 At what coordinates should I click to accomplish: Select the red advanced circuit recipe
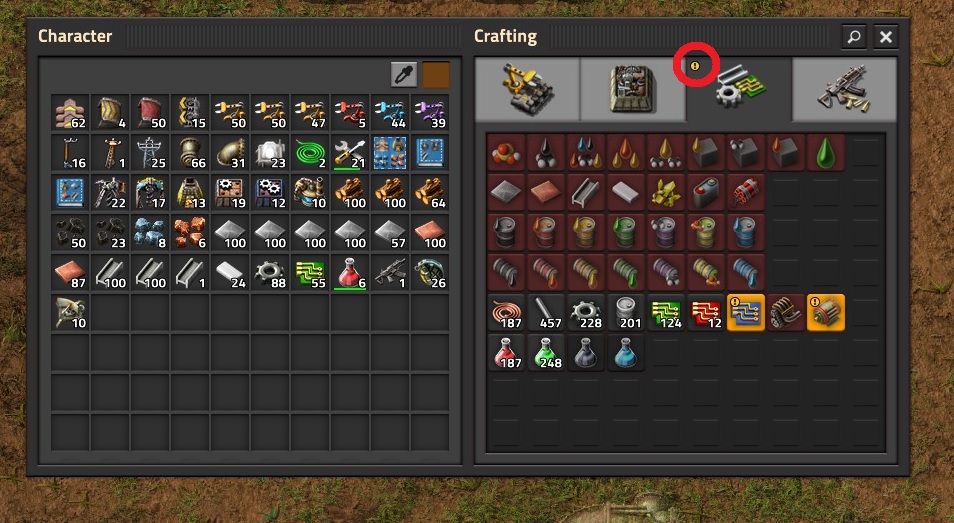706,313
